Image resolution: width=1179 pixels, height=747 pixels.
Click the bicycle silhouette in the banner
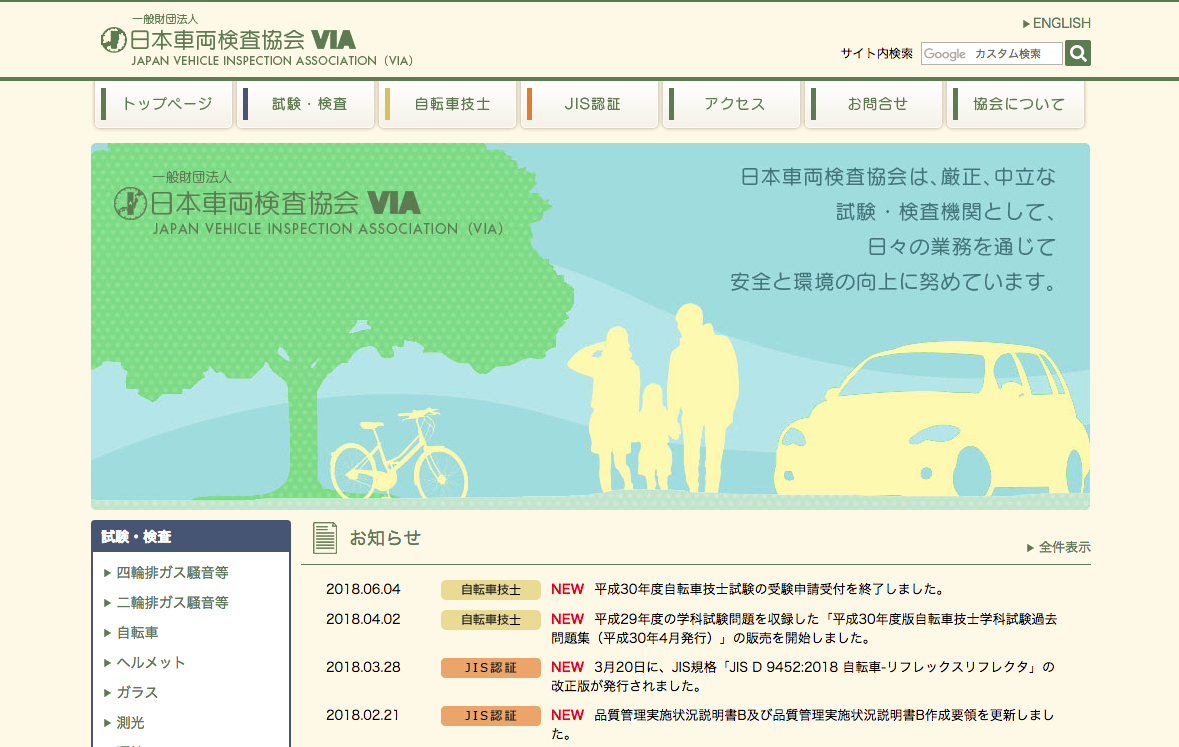click(x=399, y=455)
